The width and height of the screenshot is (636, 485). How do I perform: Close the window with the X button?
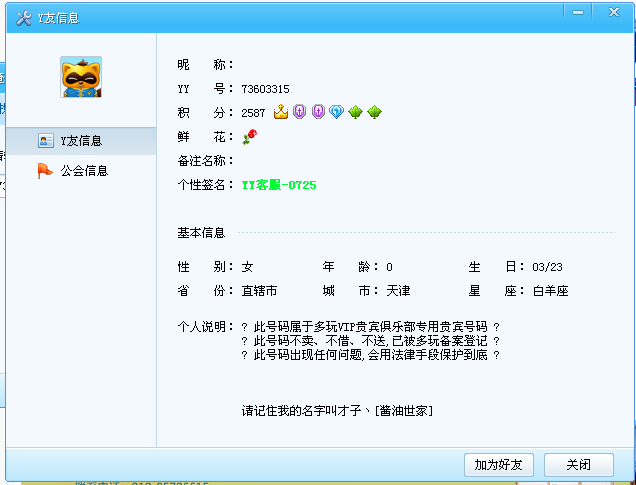(614, 13)
